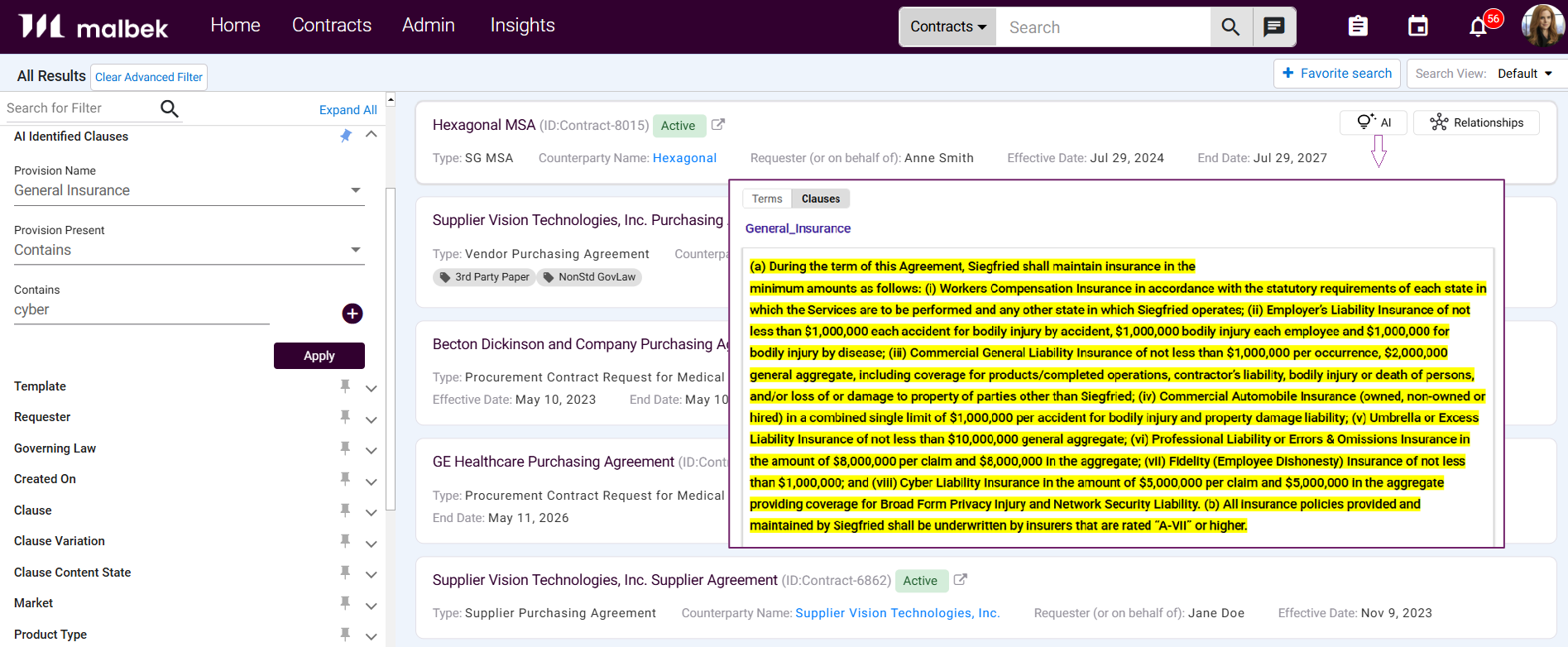Click the filter panel scroll-up arrow
Screen dimensions: 1568x647
[x=391, y=99]
